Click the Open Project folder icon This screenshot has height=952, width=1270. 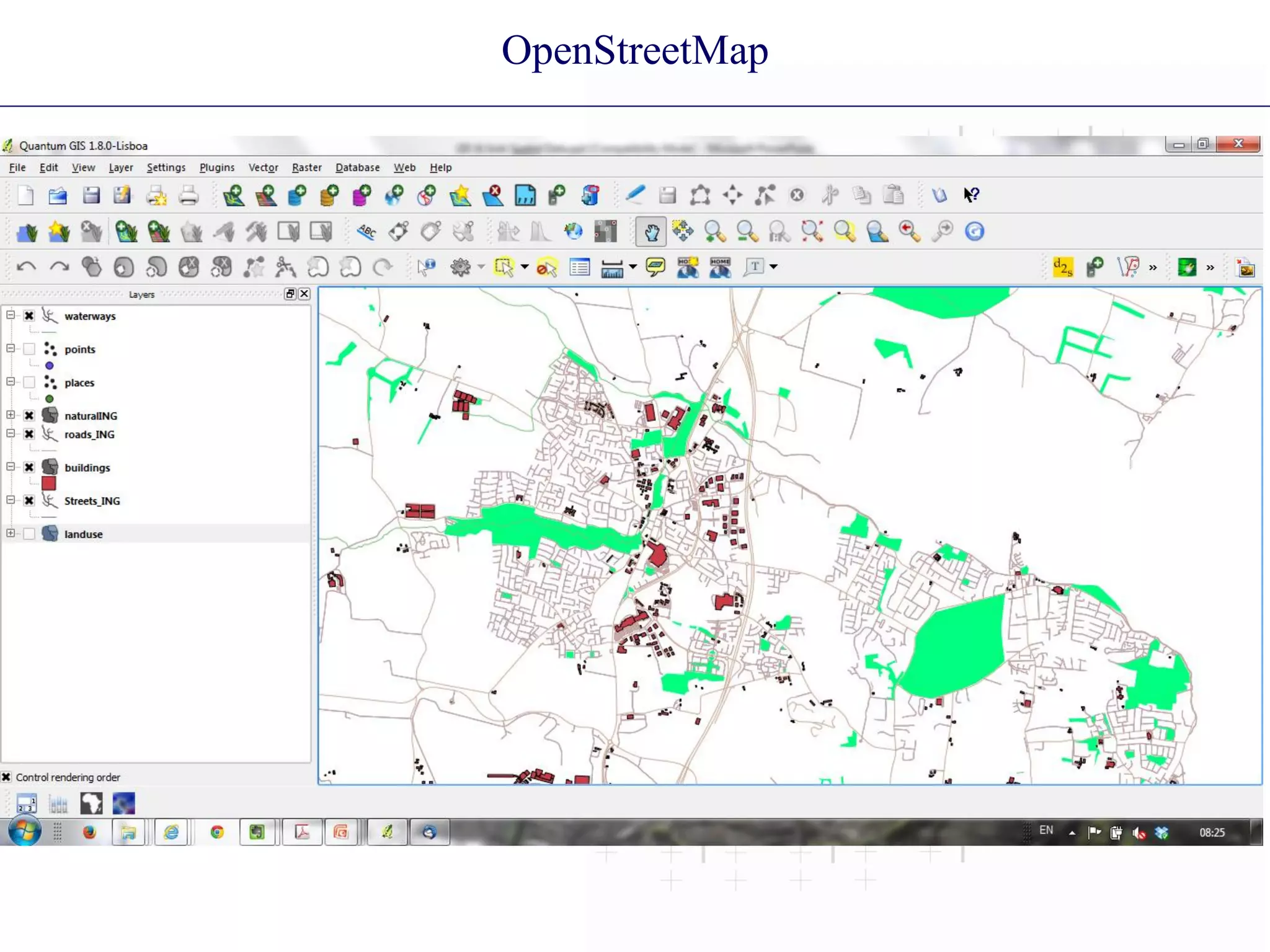coord(58,196)
